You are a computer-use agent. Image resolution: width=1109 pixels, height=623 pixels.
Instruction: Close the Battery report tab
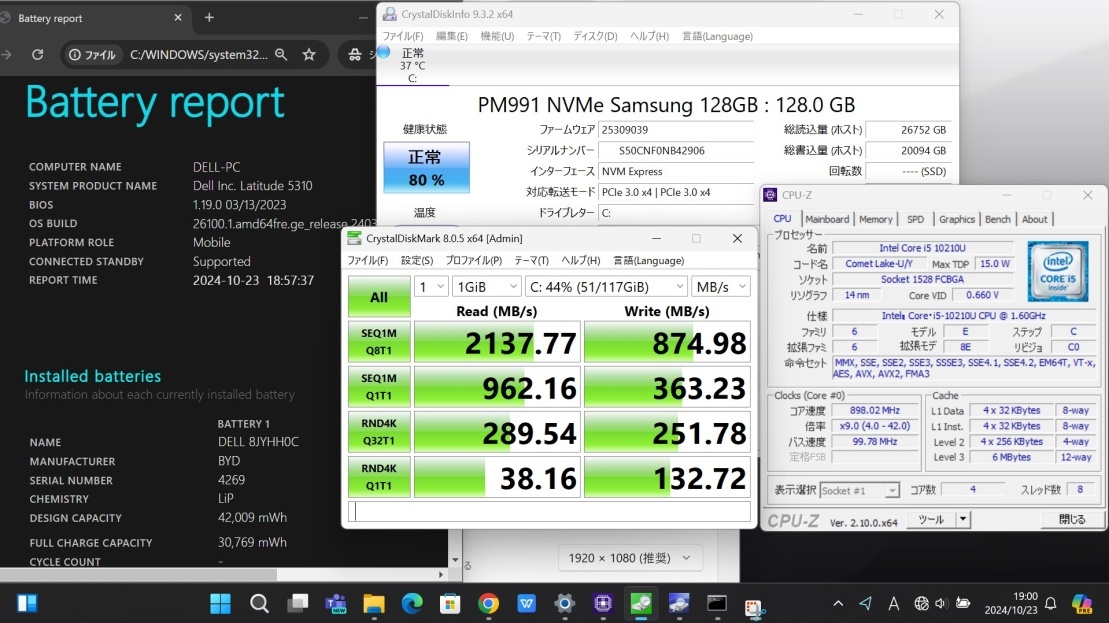click(x=178, y=18)
